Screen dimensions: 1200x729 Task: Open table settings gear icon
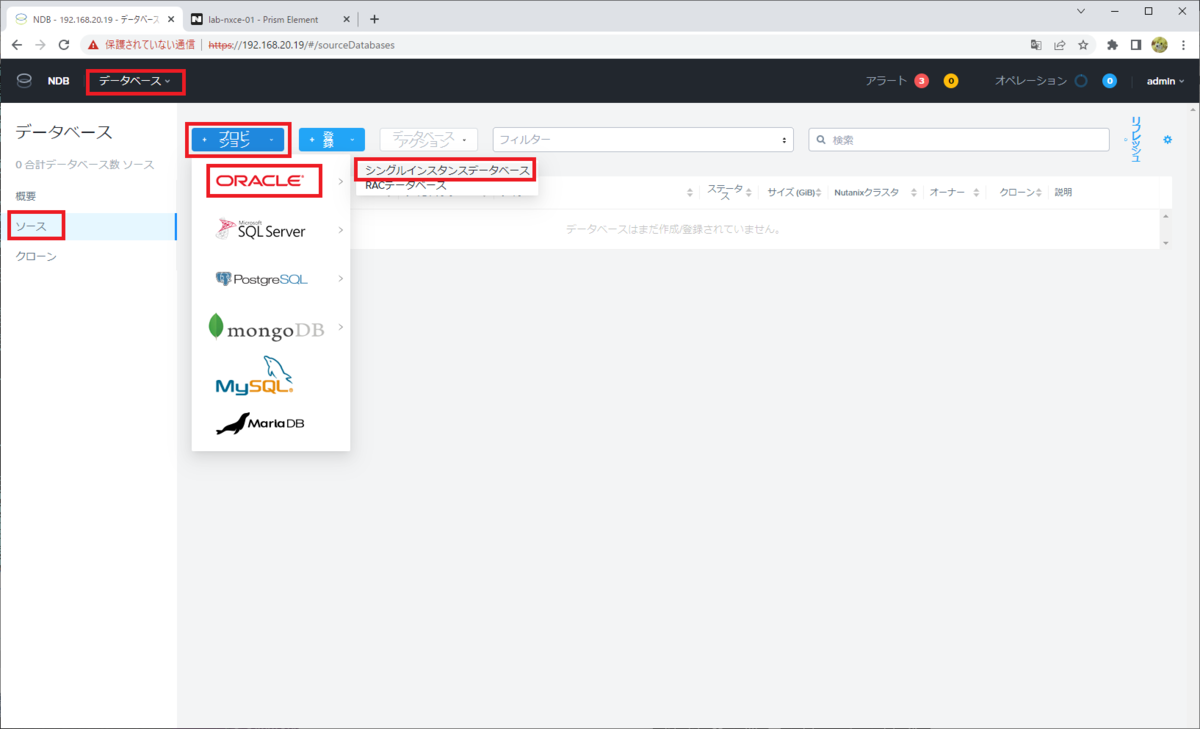(x=1167, y=139)
